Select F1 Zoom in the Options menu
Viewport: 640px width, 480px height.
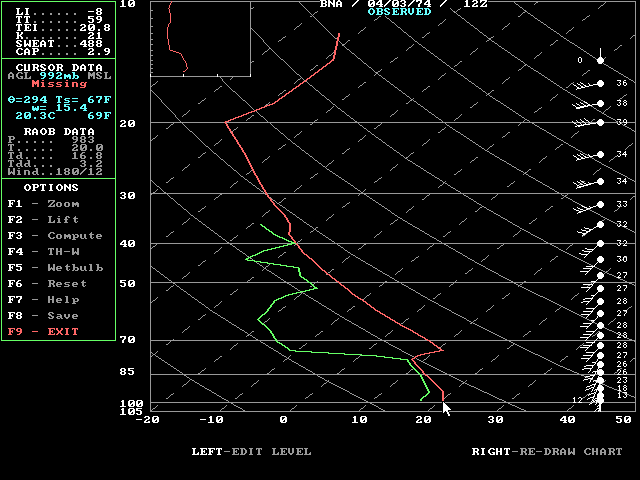click(x=43, y=204)
